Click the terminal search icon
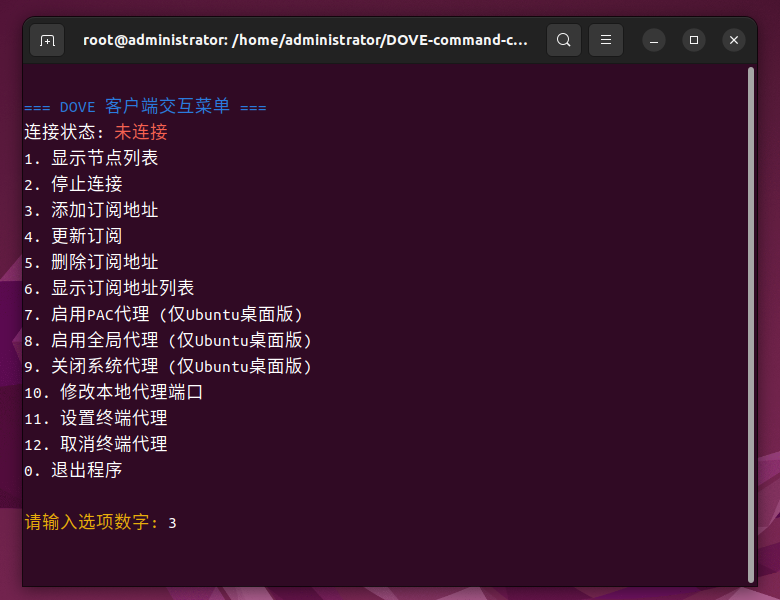Screen dimensions: 780x600 coord(564,40)
